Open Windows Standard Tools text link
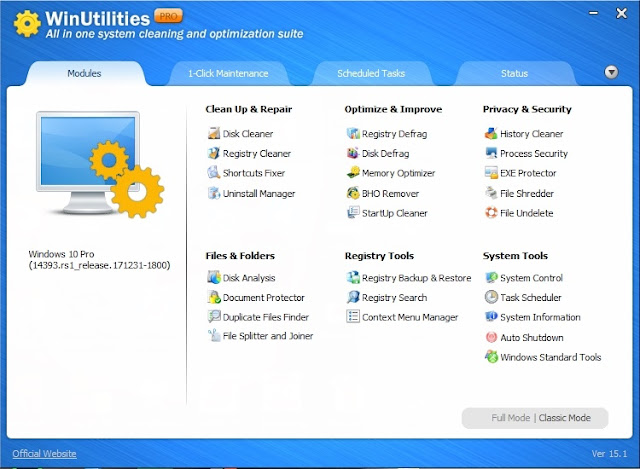The height and width of the screenshot is (469, 640). pos(551,357)
